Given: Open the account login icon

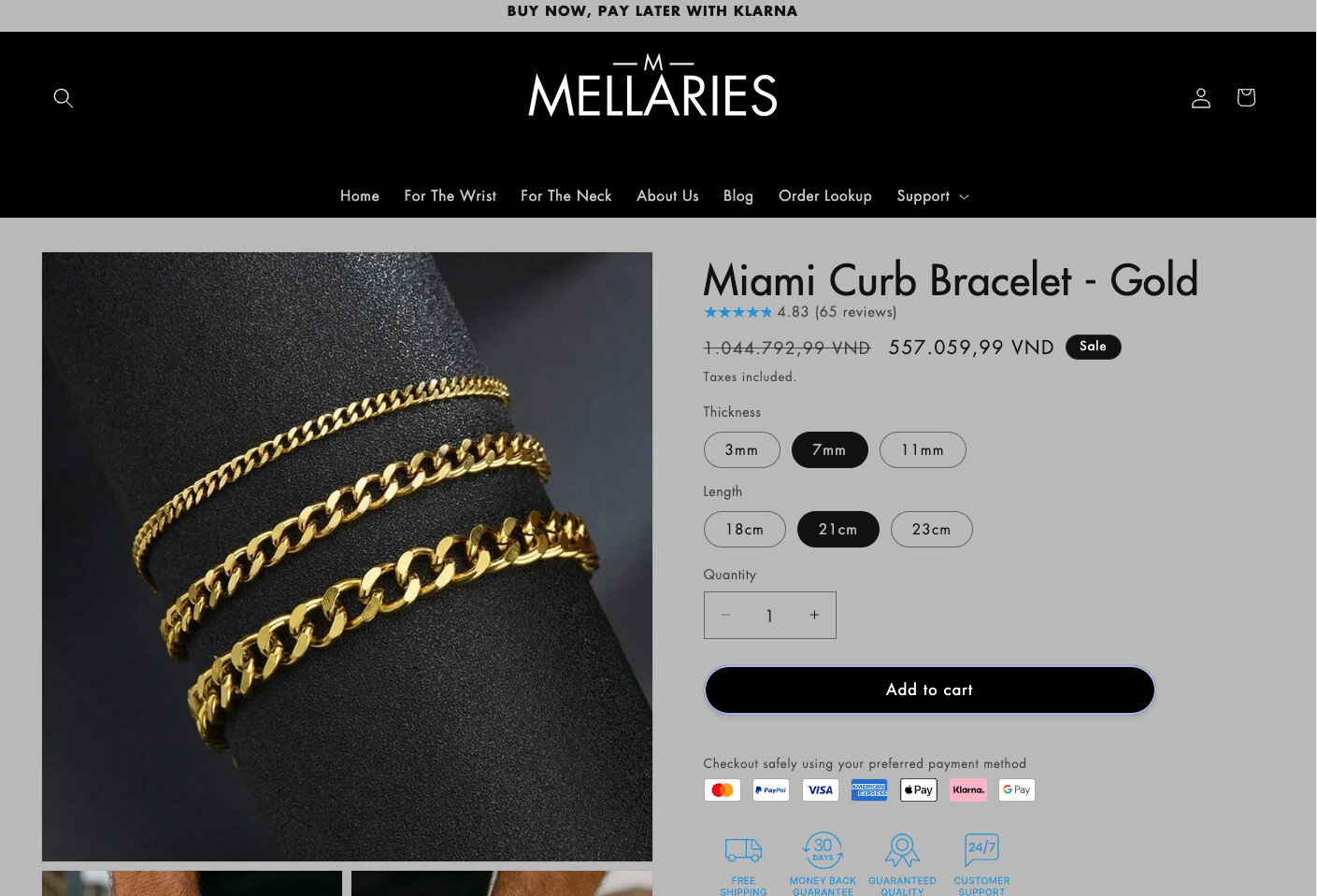Looking at the screenshot, I should click(1201, 98).
